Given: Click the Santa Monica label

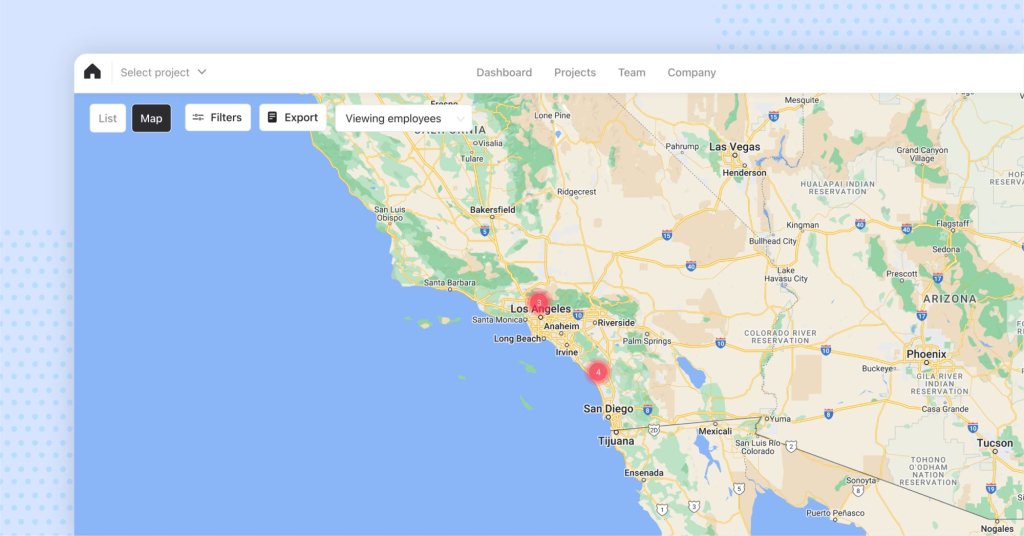Looking at the screenshot, I should 498,320.
